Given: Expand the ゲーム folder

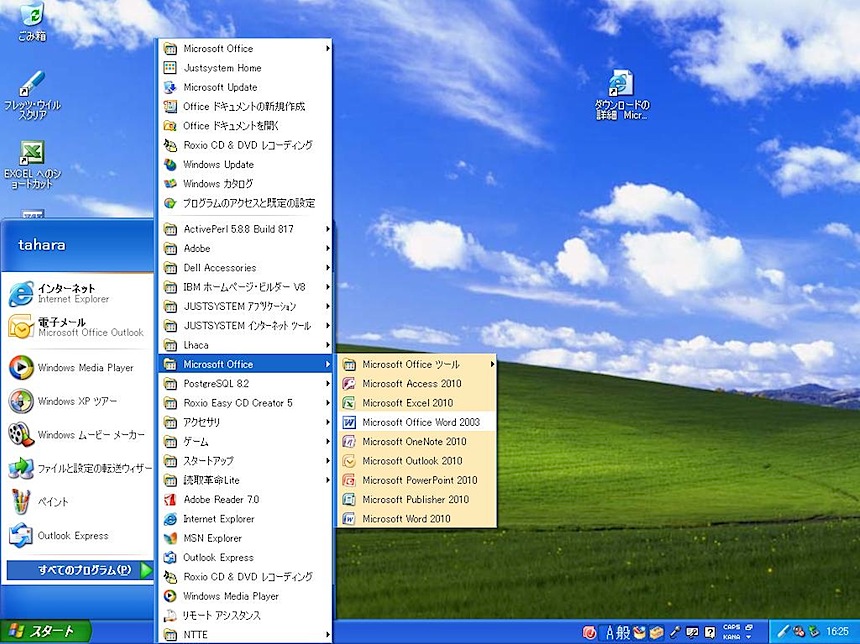Looking at the screenshot, I should 245,441.
